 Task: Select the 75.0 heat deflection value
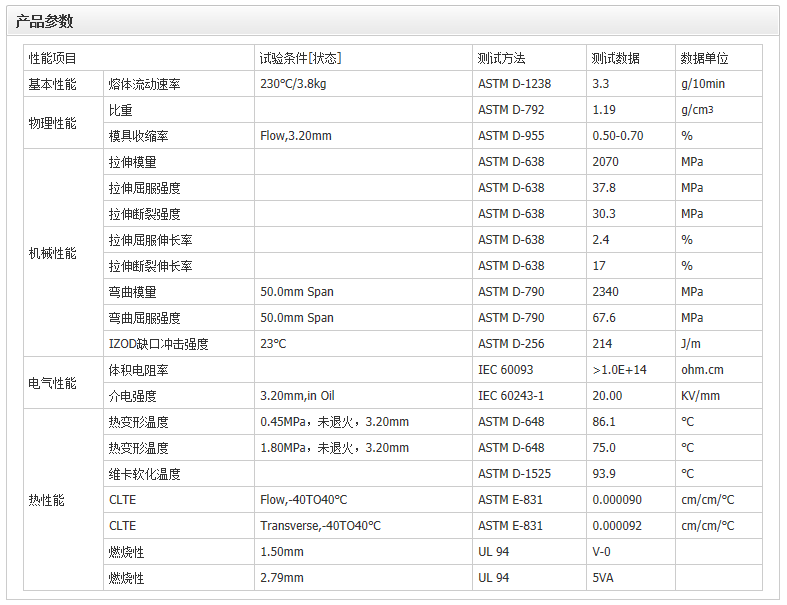(604, 448)
